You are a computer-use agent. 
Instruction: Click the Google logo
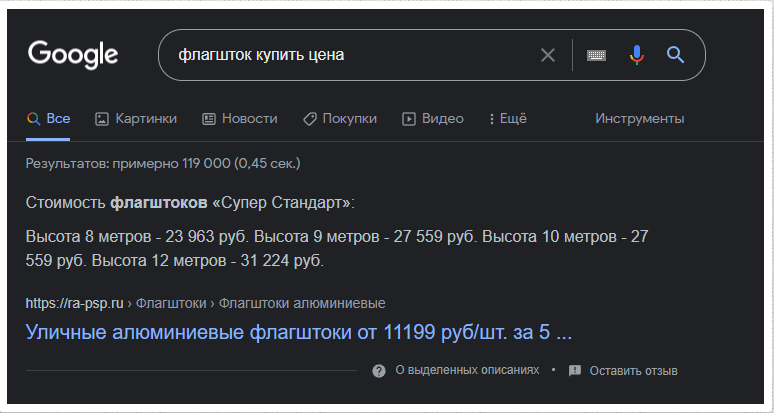tap(73, 55)
